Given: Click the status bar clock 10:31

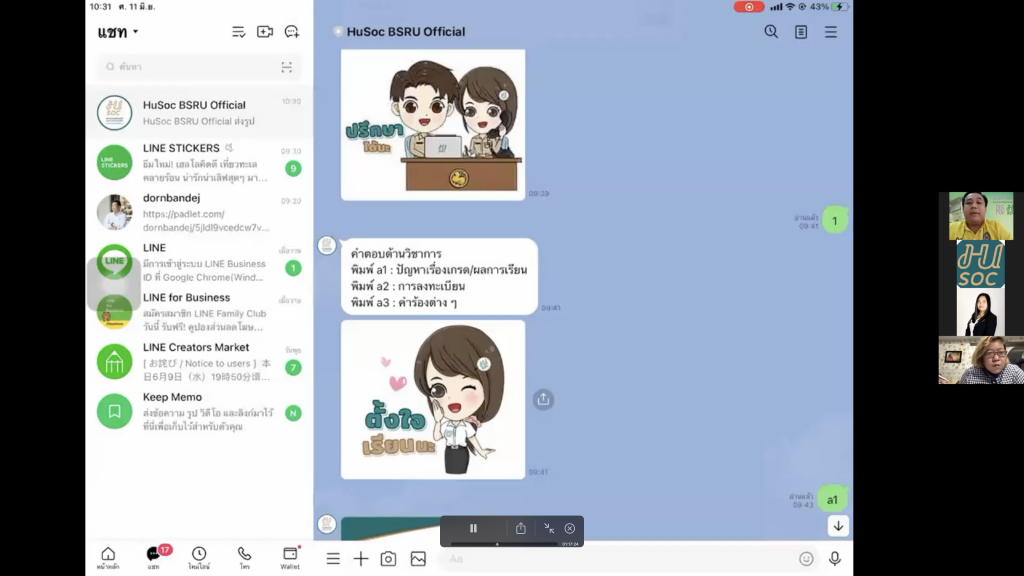Looking at the screenshot, I should tap(100, 7).
